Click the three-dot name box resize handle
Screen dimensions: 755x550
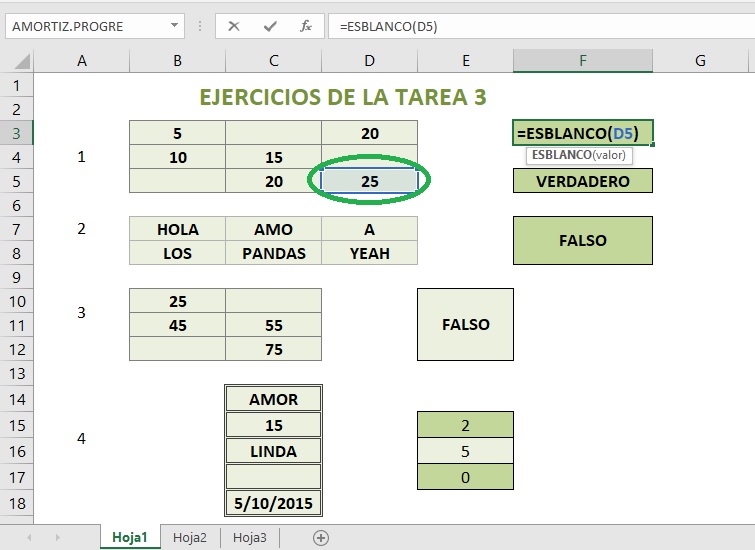pyautogui.click(x=200, y=26)
